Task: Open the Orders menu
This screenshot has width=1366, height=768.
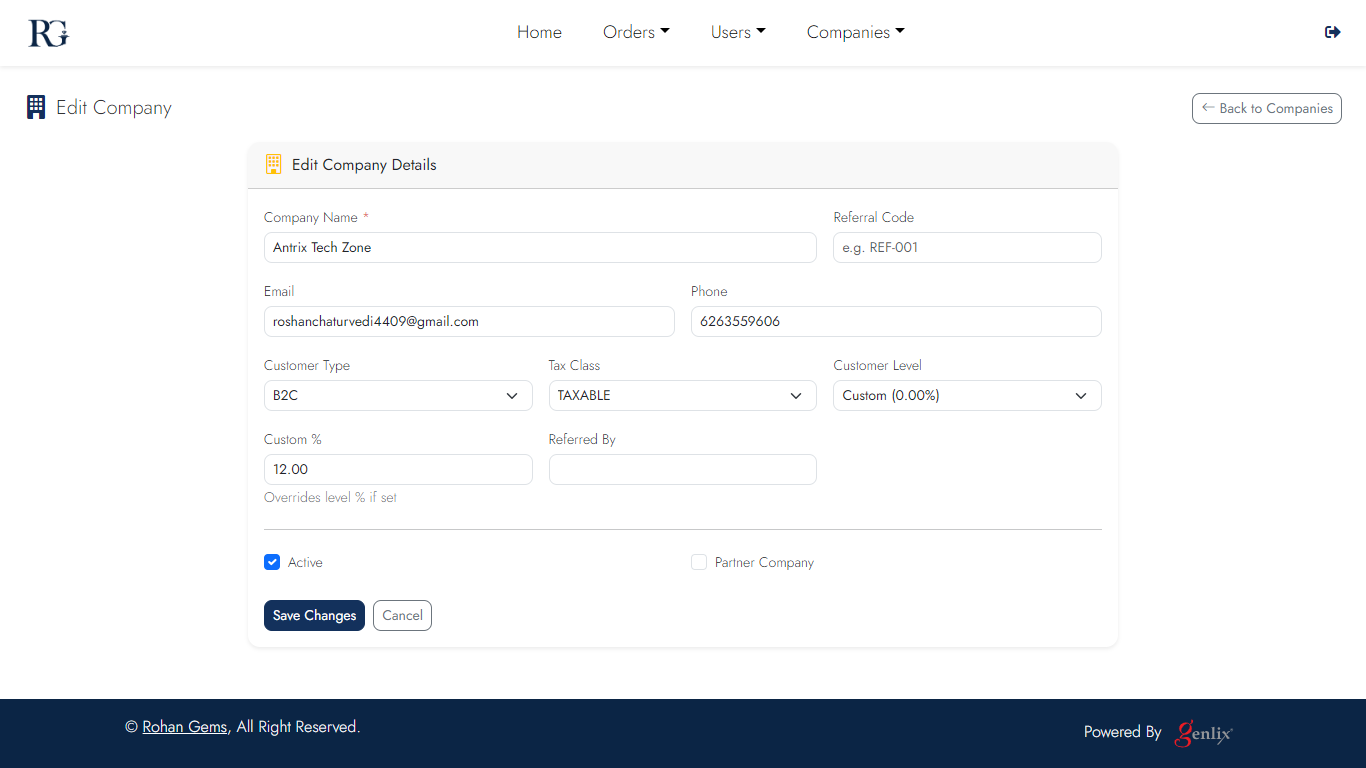Action: (636, 32)
